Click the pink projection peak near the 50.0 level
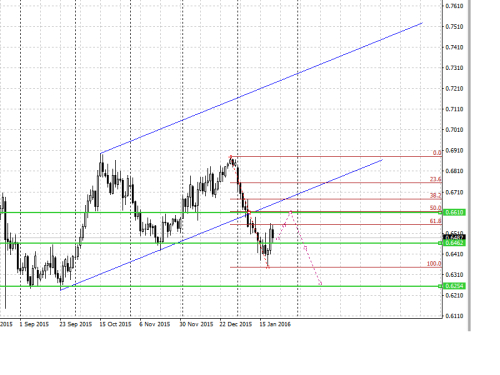500x375 pixels. pos(291,211)
